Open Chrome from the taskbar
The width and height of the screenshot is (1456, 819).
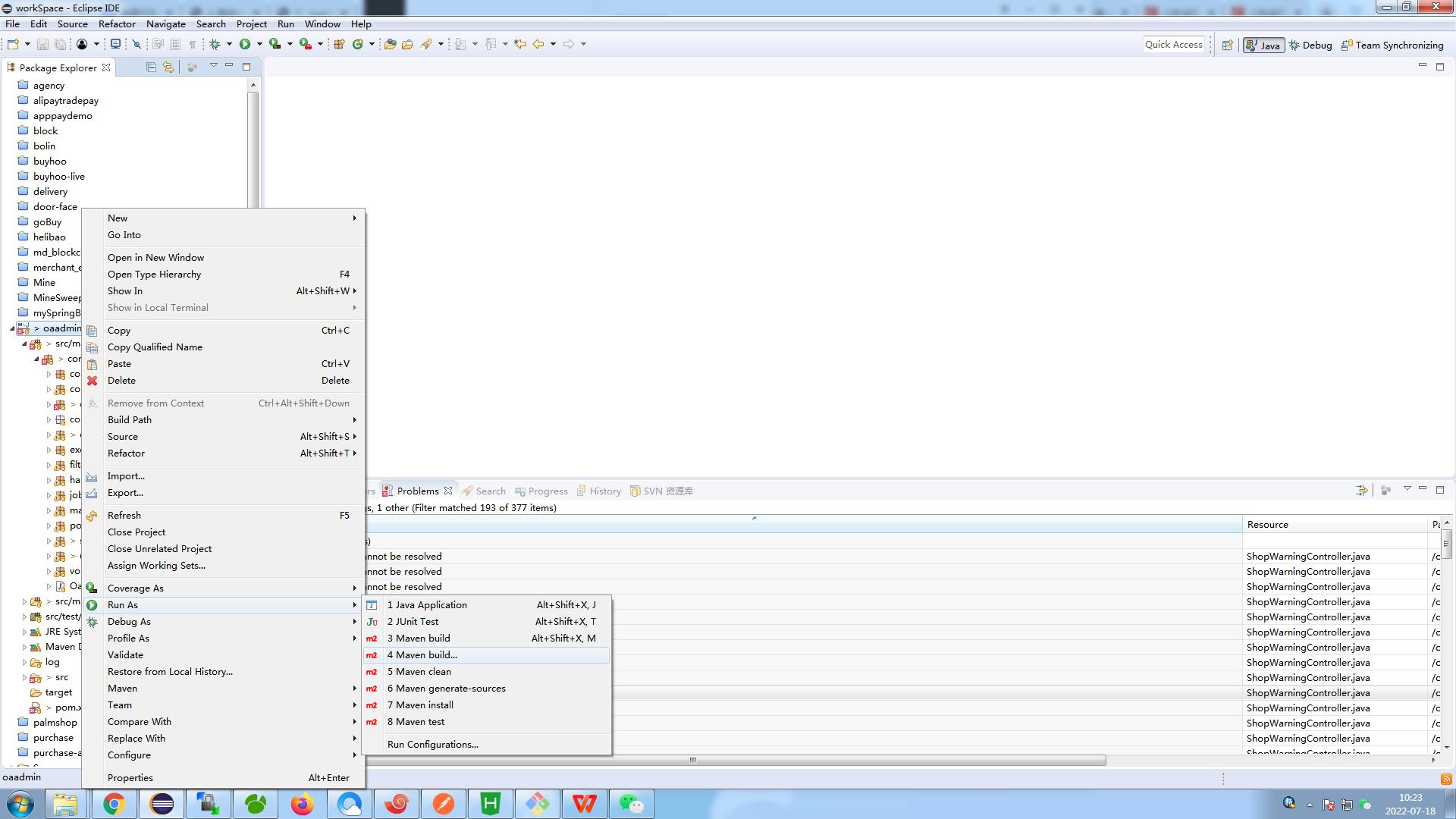point(114,804)
